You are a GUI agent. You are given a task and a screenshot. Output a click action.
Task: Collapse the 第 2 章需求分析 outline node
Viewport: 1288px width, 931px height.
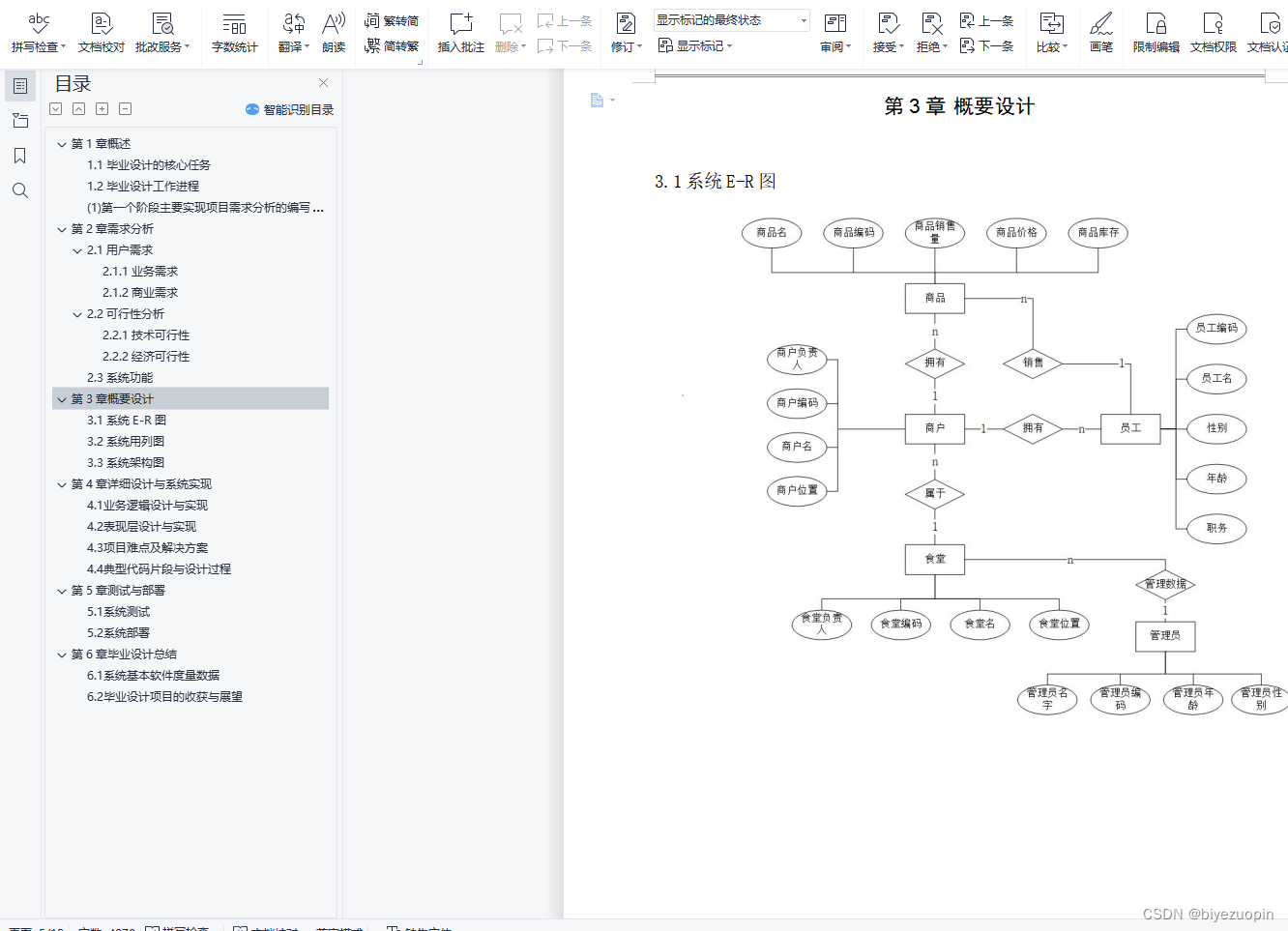coord(62,229)
